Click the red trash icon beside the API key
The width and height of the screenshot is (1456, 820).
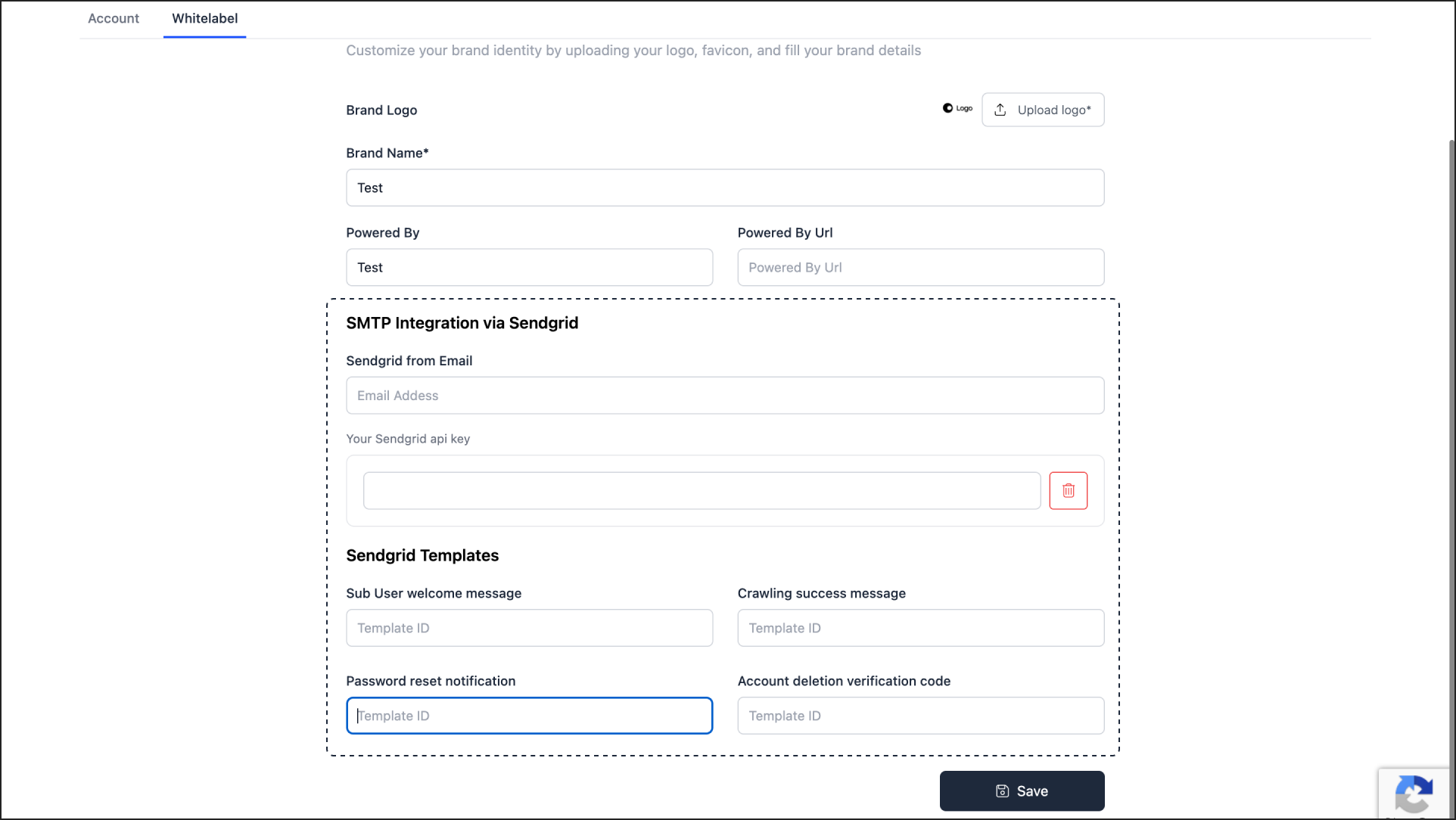(1068, 490)
